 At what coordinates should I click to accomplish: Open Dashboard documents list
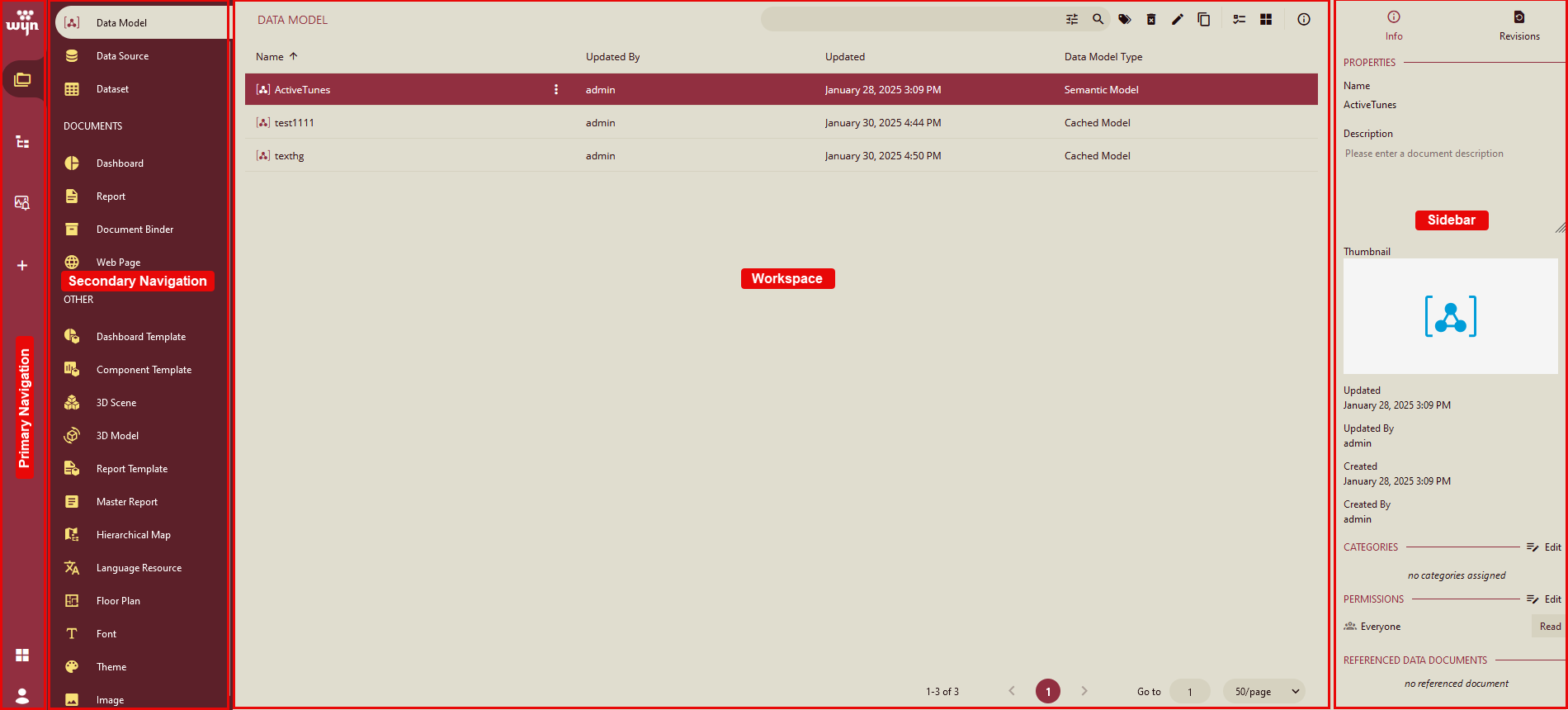[120, 163]
